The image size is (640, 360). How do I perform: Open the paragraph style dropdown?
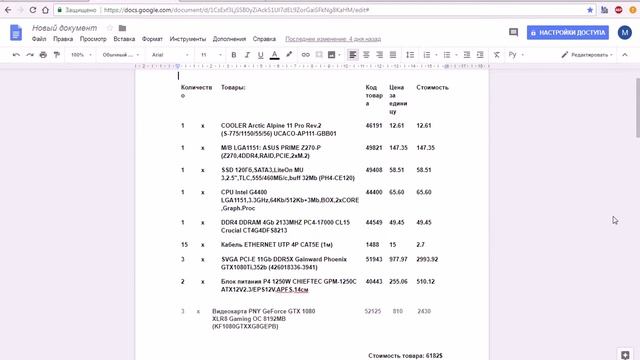click(x=121, y=55)
